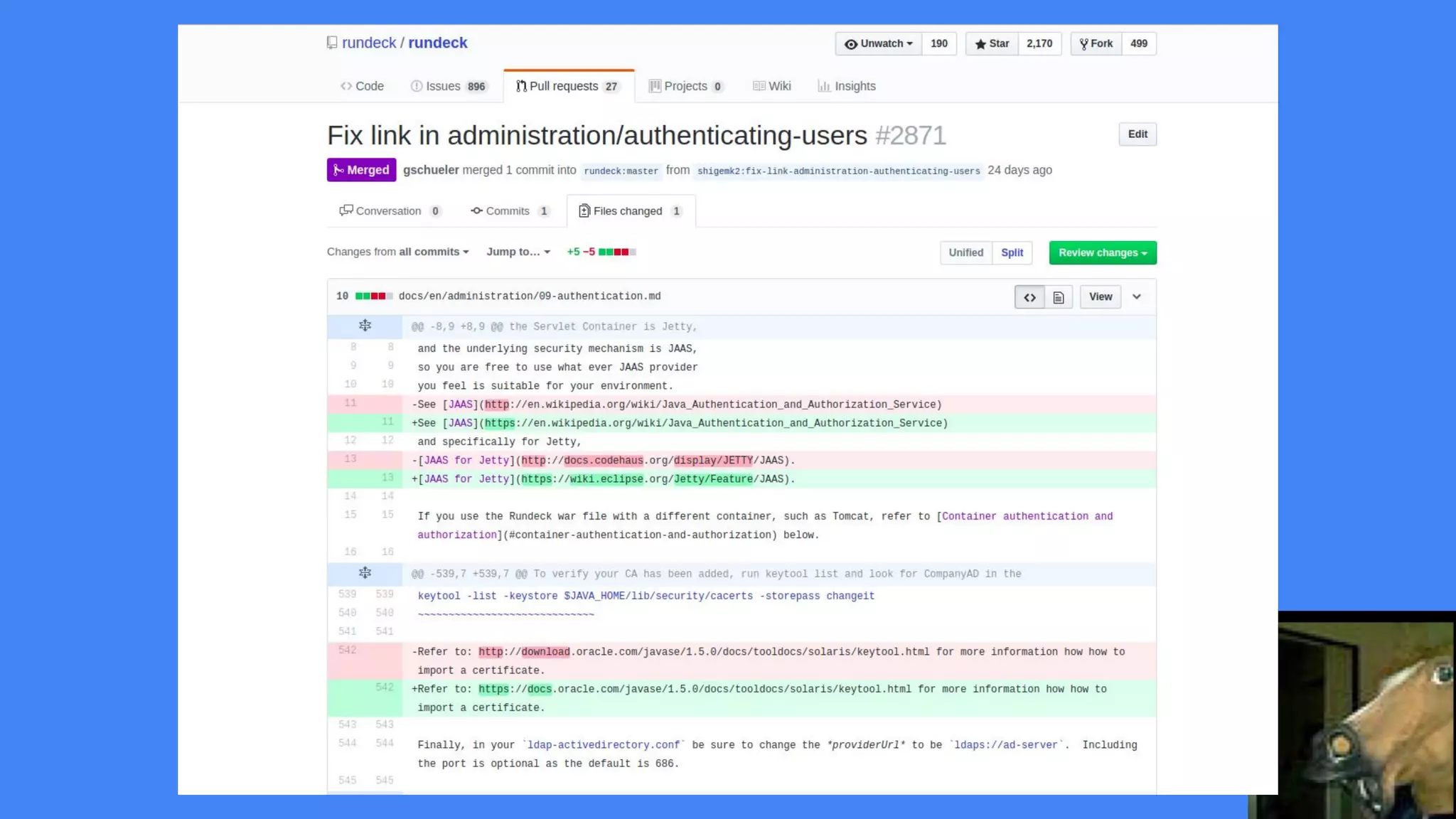The image size is (1456, 819).
Task: Click the Fork button
Action: click(x=1096, y=43)
